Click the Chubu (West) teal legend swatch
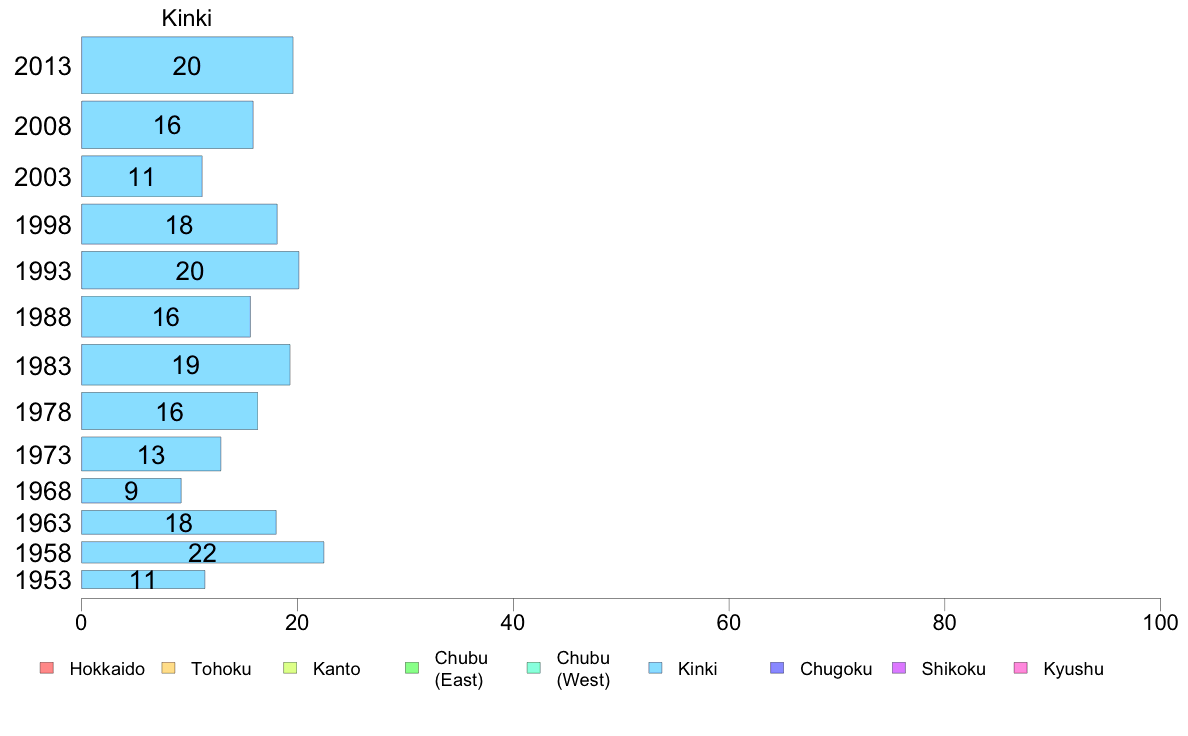 [x=533, y=668]
